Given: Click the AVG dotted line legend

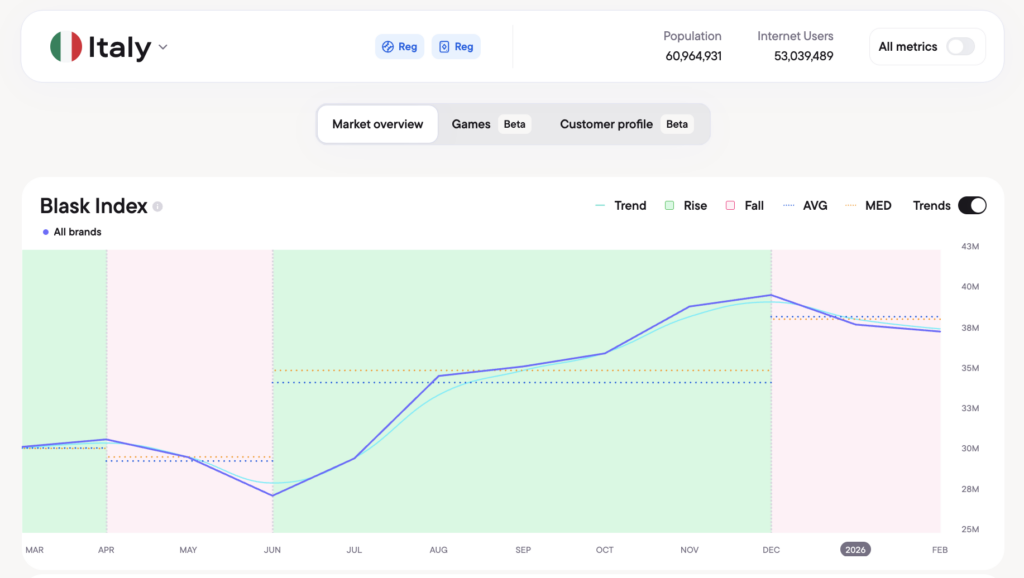Looking at the screenshot, I should (789, 206).
